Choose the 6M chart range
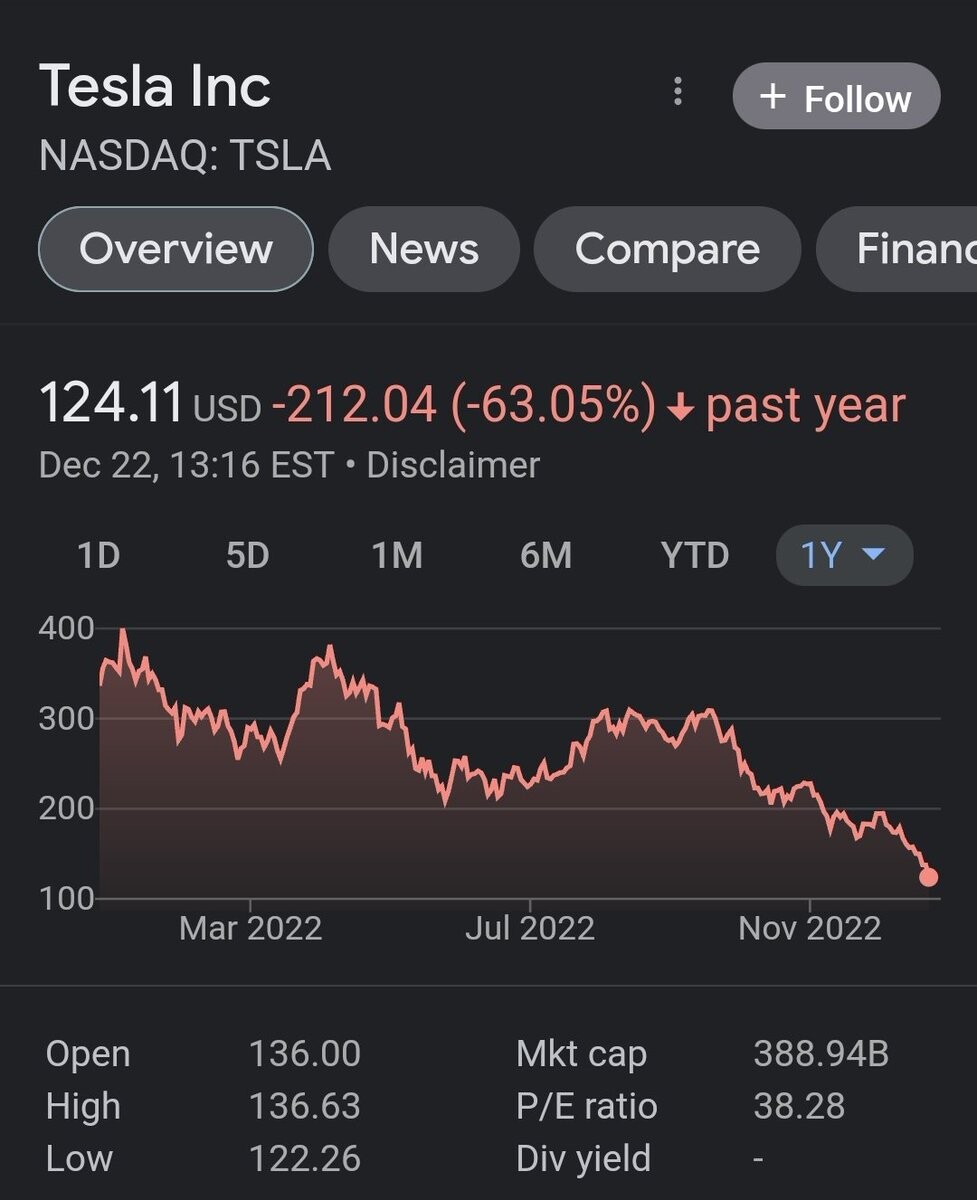This screenshot has width=977, height=1200. point(546,555)
